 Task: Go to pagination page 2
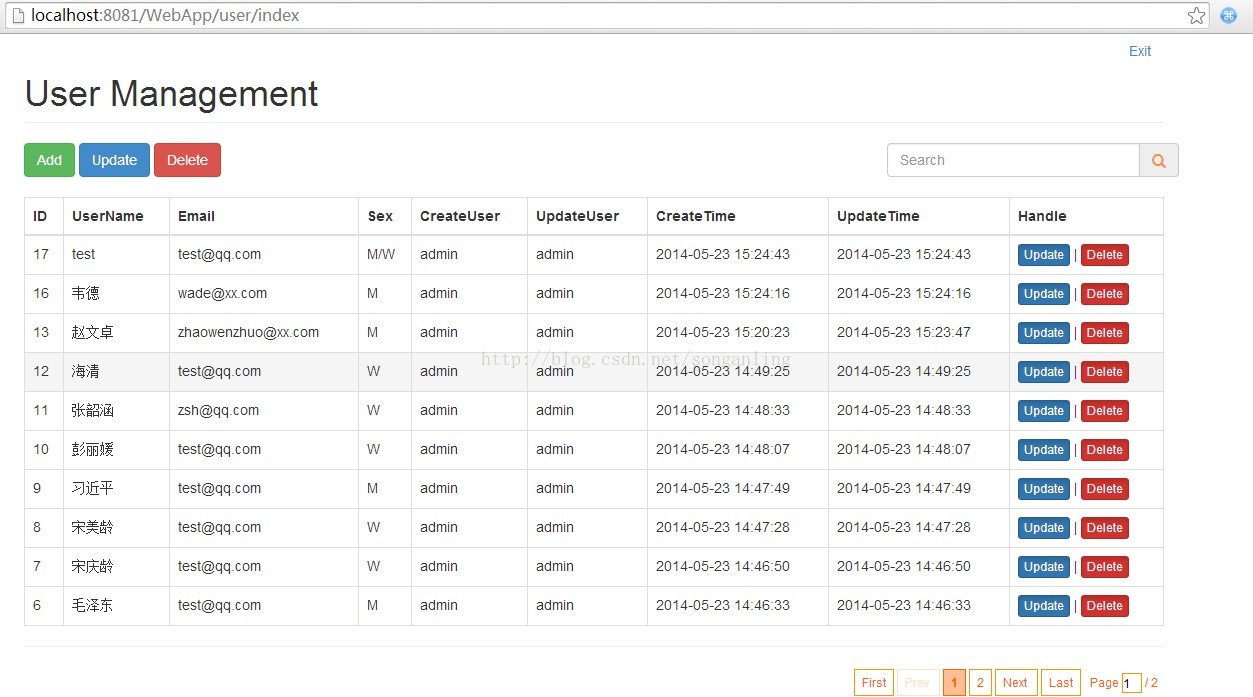click(x=980, y=683)
